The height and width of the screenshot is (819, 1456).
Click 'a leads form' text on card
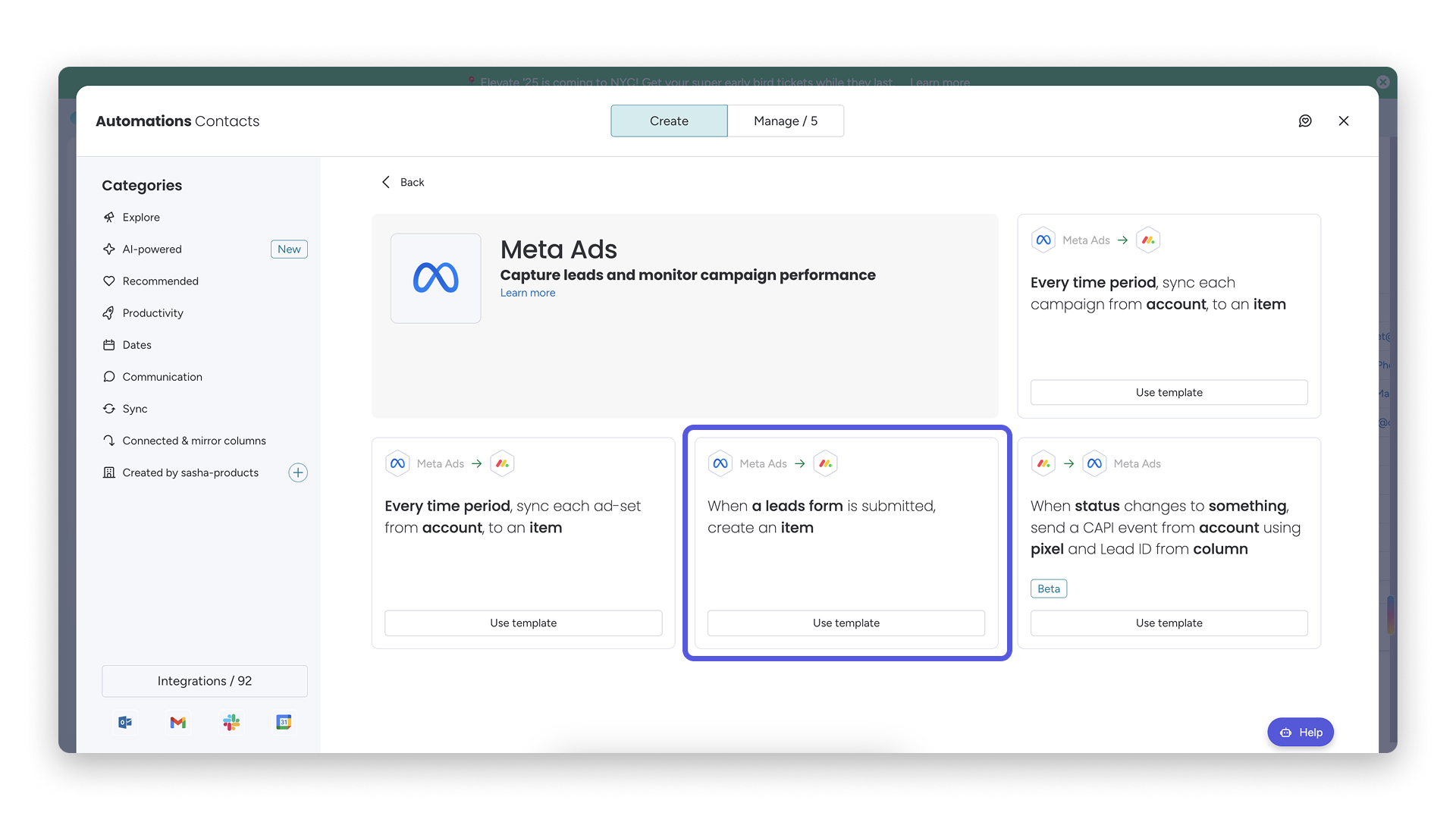(x=797, y=506)
